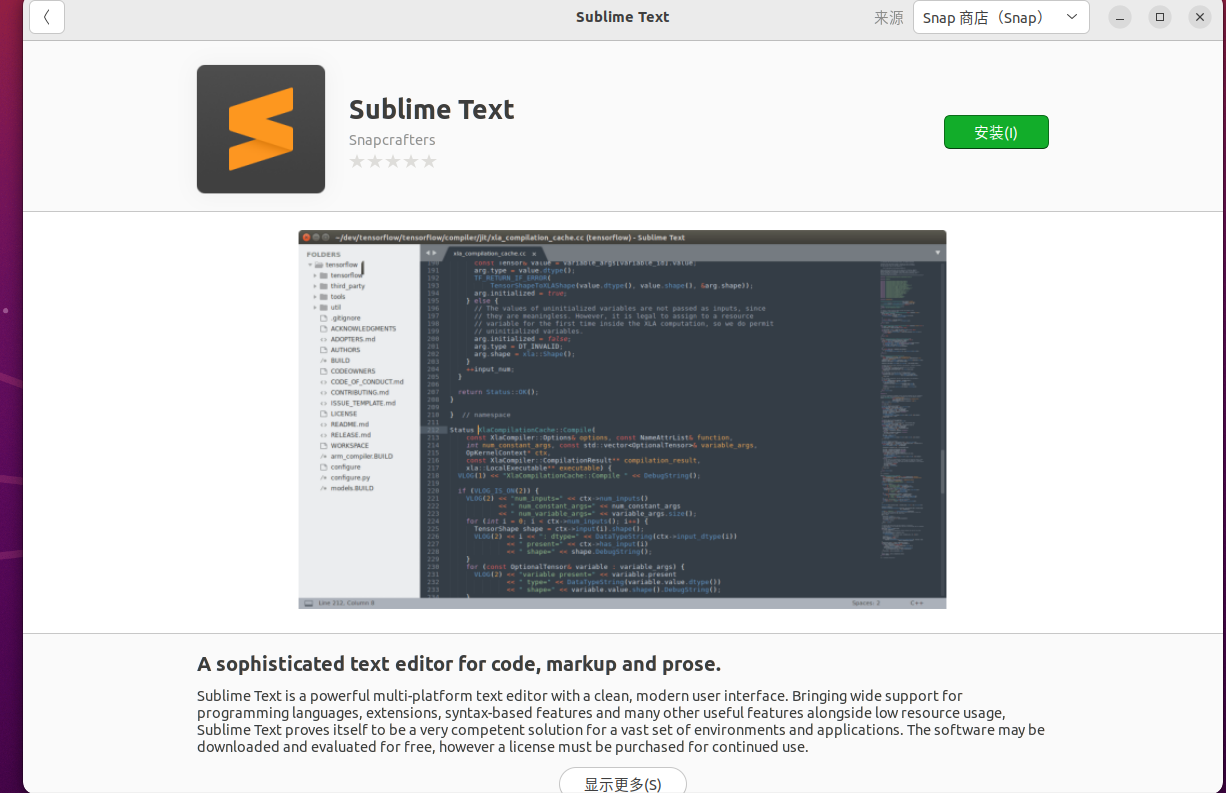Viewport: 1226px width, 793px height.
Task: Click the minimize window icon
Action: tap(1119, 17)
